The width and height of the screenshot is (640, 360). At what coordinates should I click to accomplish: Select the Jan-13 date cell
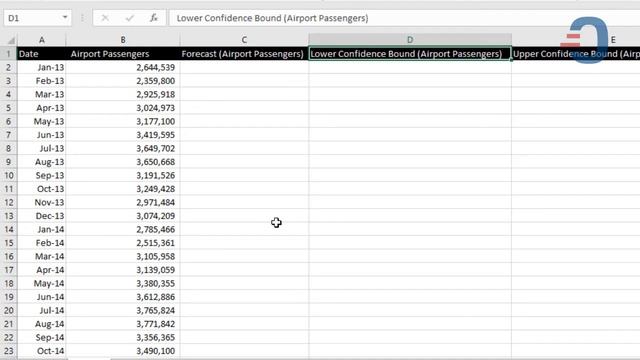(x=41, y=67)
